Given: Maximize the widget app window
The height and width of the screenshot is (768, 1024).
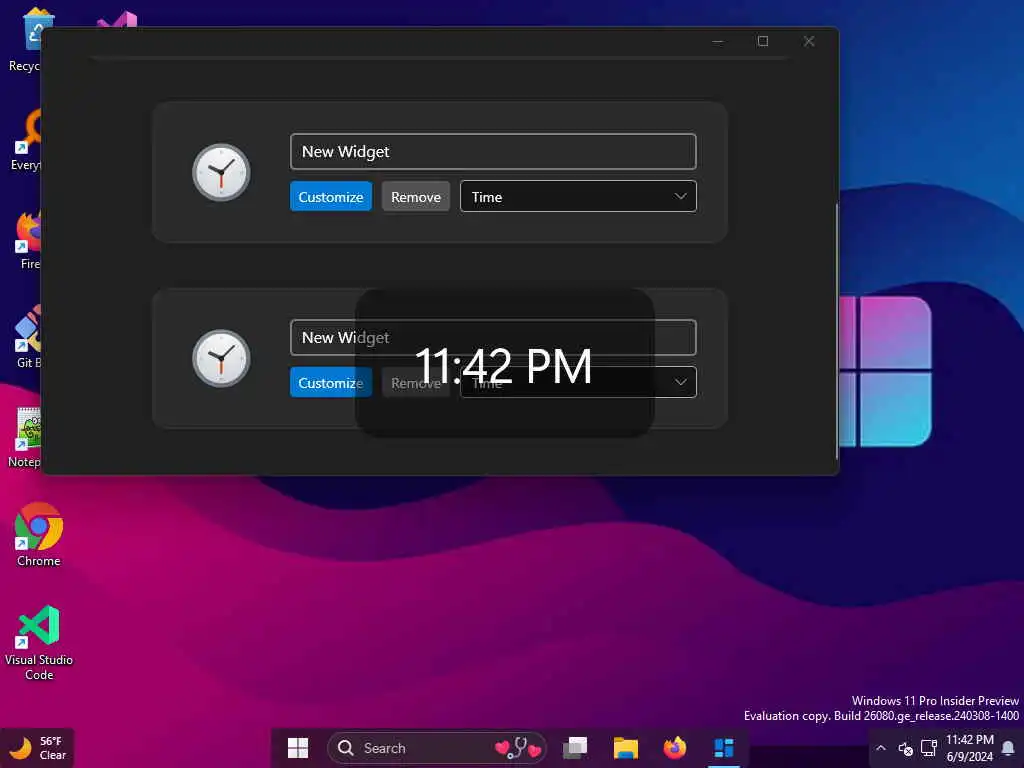Looking at the screenshot, I should tap(763, 41).
